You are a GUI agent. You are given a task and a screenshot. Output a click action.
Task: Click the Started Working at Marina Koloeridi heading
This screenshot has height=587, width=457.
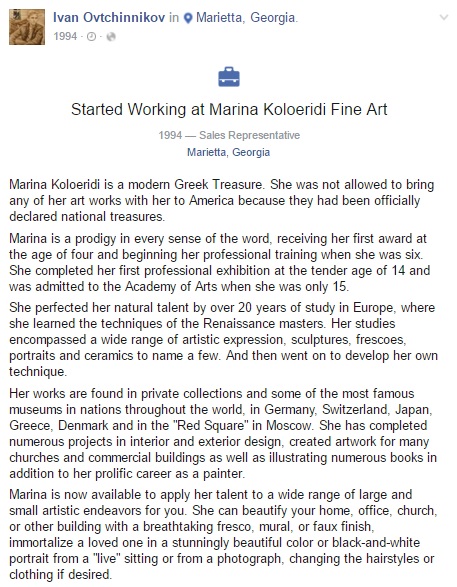[229, 109]
